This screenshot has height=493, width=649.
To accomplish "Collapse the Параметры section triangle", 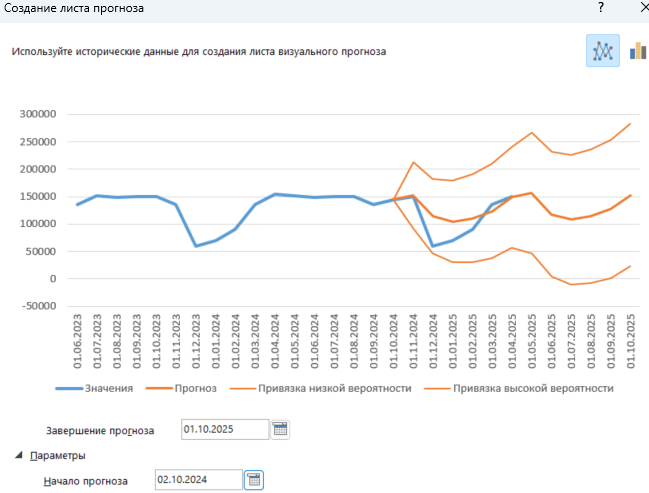I will pyautogui.click(x=19, y=455).
